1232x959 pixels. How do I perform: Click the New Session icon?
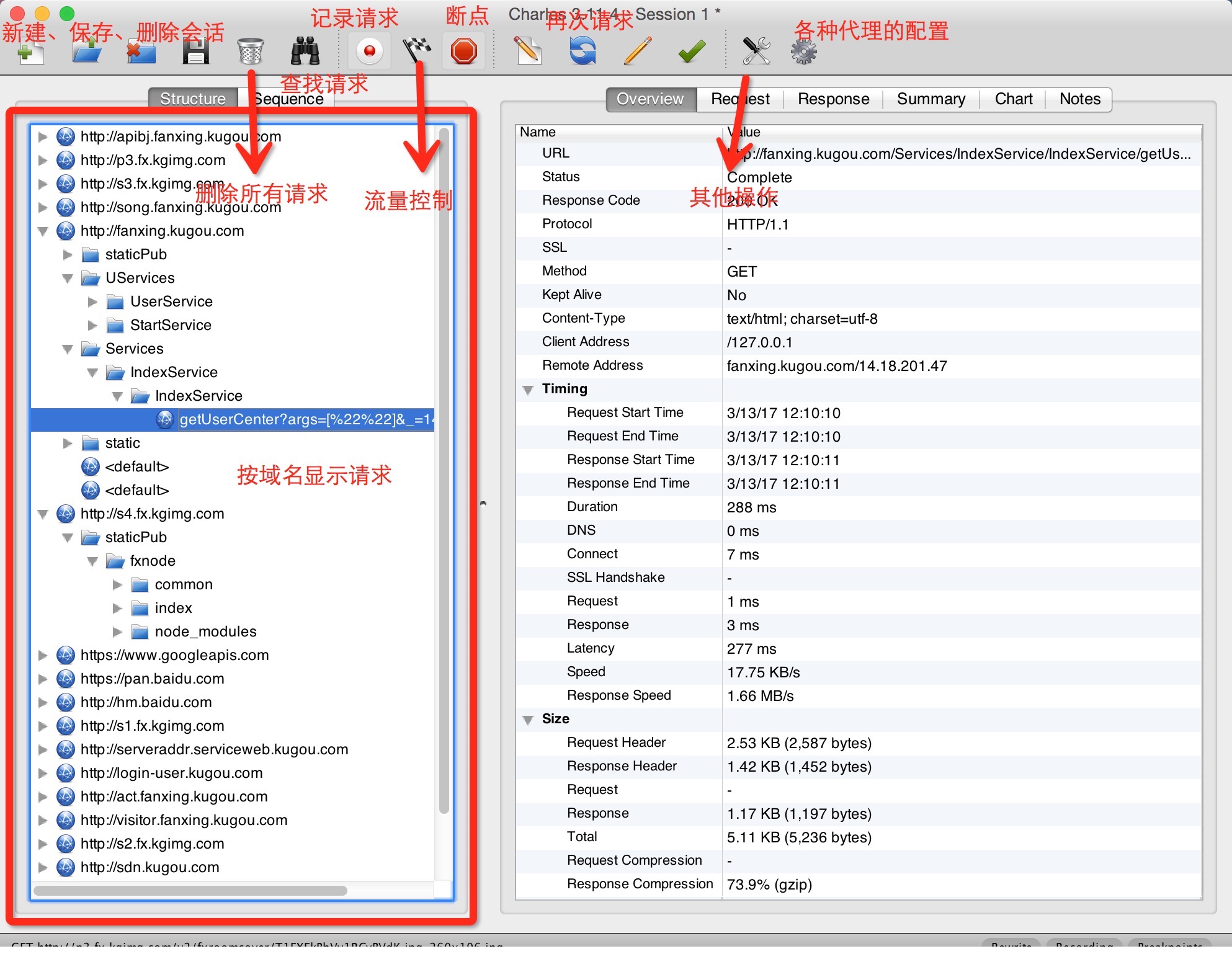(30, 52)
